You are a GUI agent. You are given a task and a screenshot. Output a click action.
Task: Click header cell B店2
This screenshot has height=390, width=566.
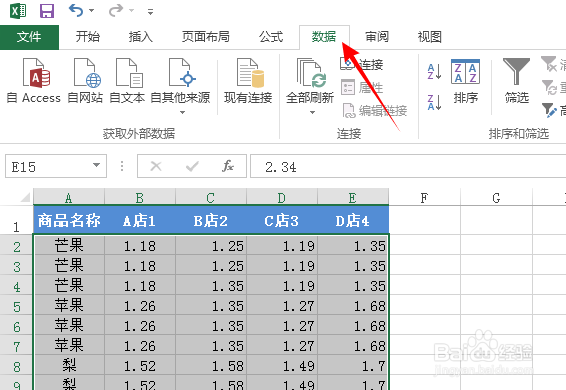point(211,220)
